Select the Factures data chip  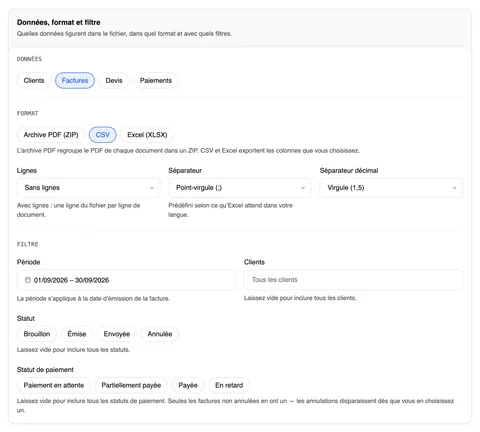(x=75, y=81)
